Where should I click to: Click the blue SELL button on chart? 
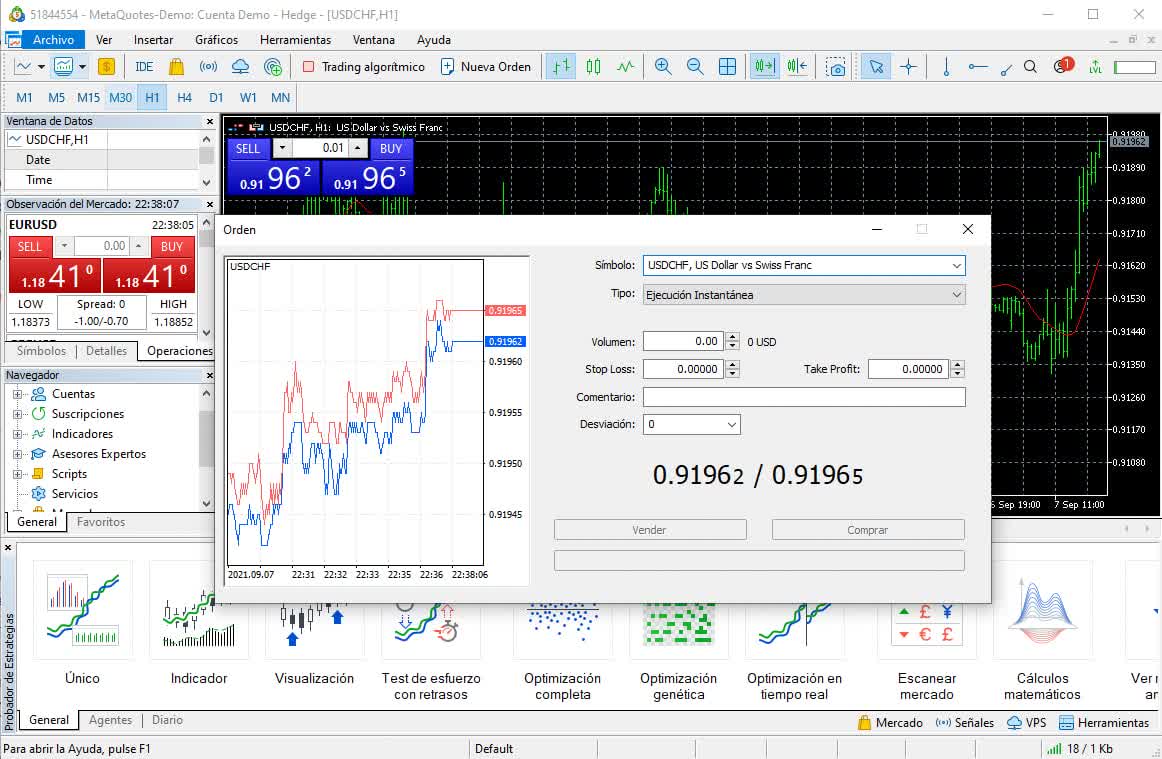pyautogui.click(x=248, y=148)
